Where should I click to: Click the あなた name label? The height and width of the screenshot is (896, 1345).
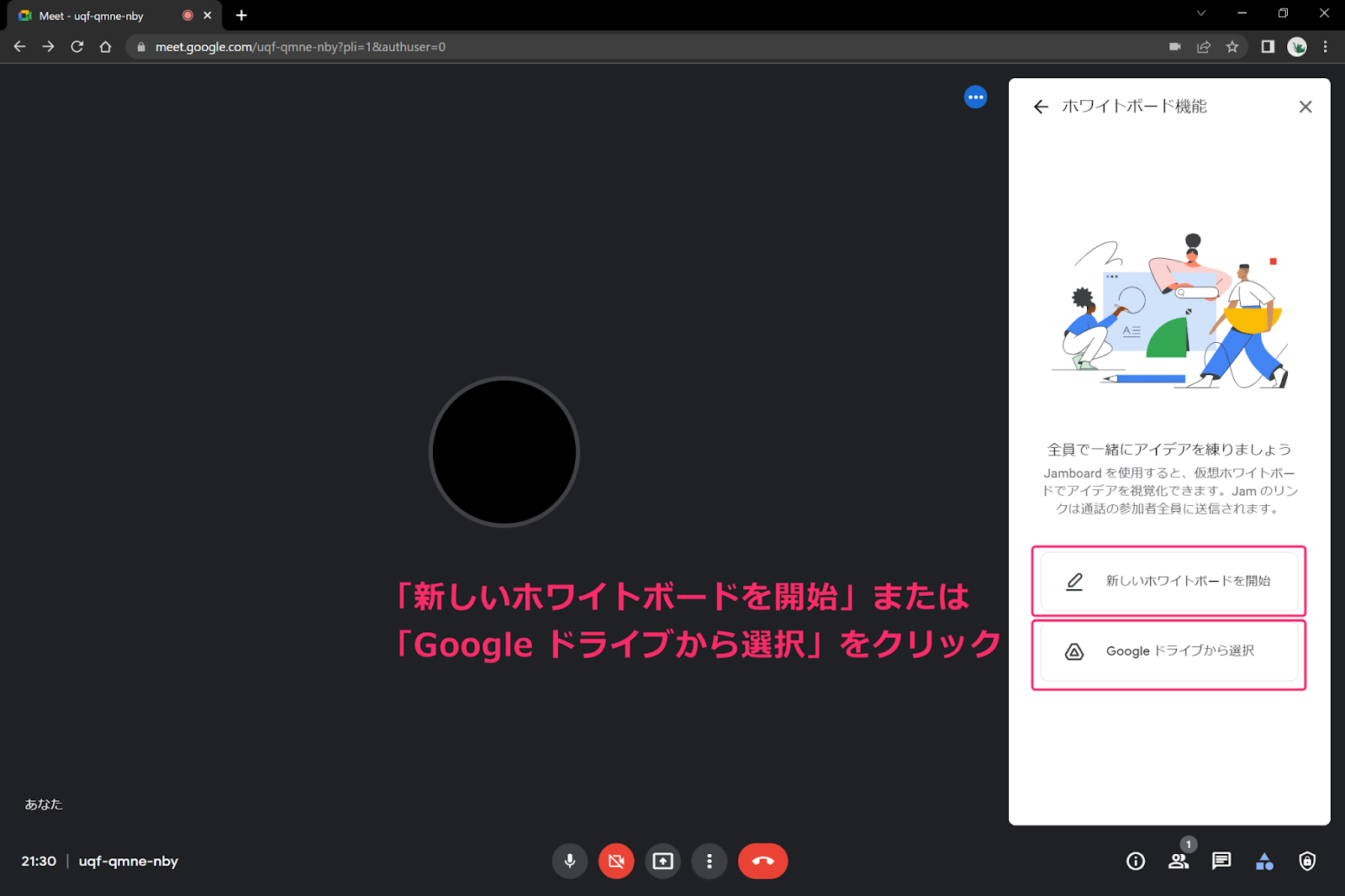[x=44, y=804]
